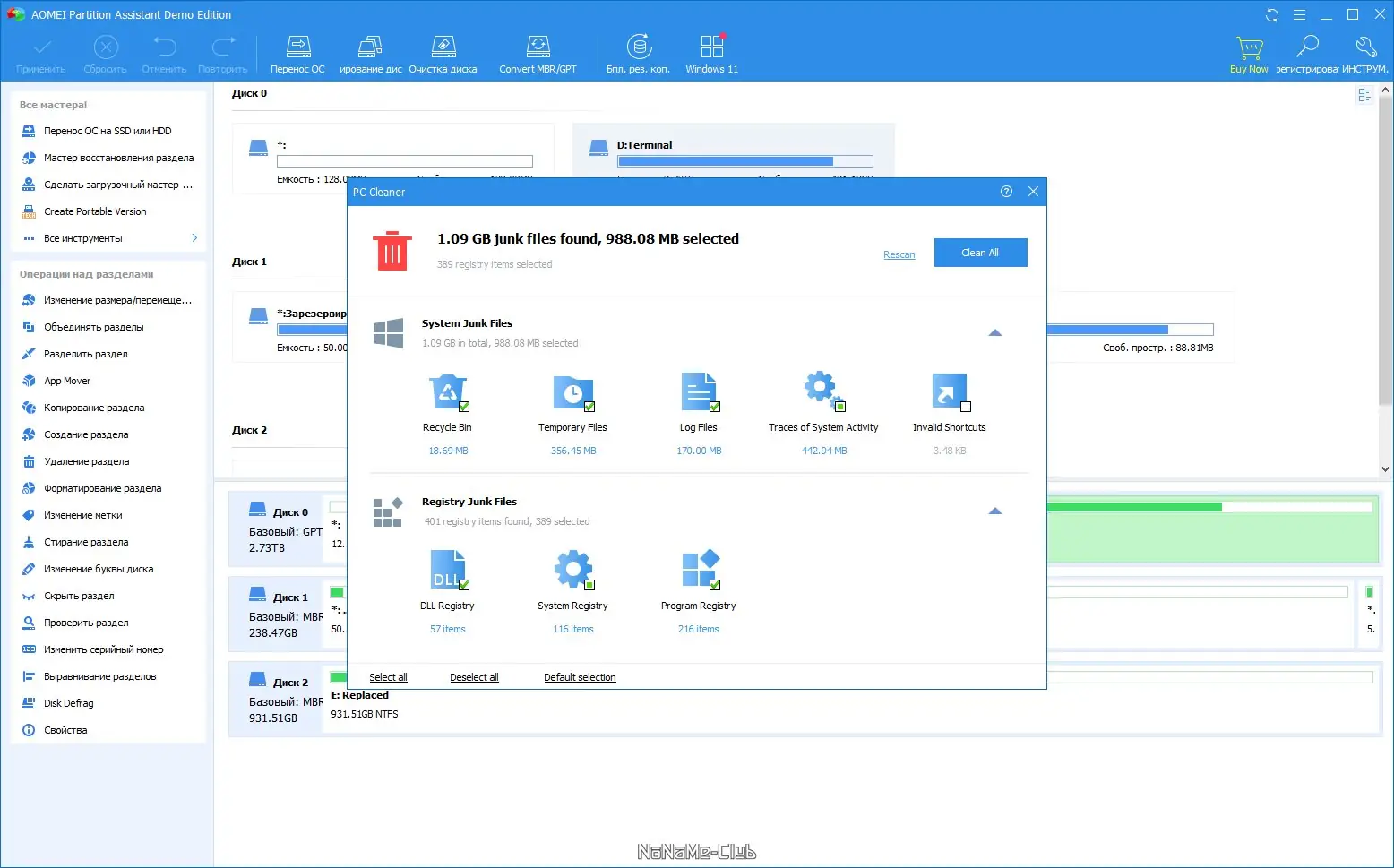Image resolution: width=1394 pixels, height=868 pixels.
Task: Collapse the System Junk Files section
Action: [994, 332]
